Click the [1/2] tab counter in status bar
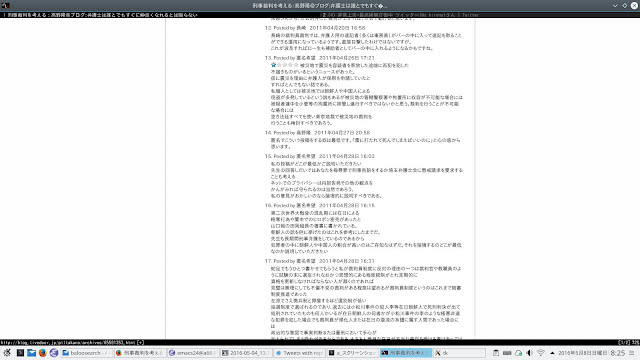This screenshot has height=360, width=640. pos(624,342)
